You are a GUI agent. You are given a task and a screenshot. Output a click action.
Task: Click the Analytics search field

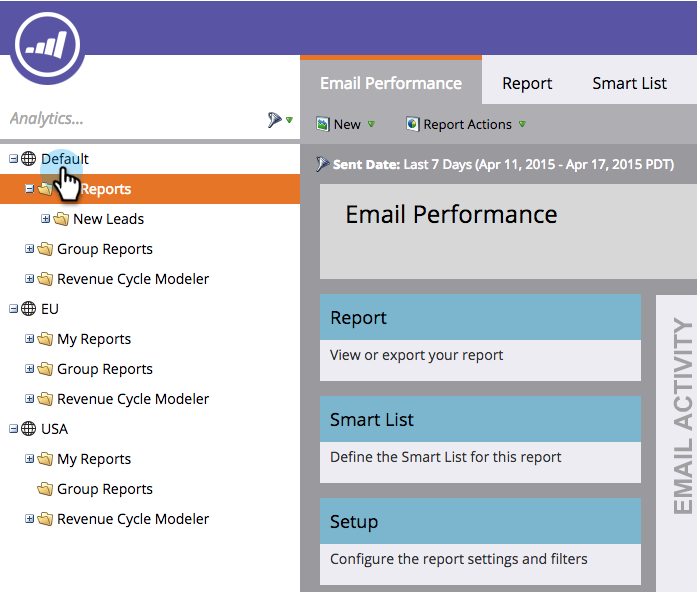[134, 119]
